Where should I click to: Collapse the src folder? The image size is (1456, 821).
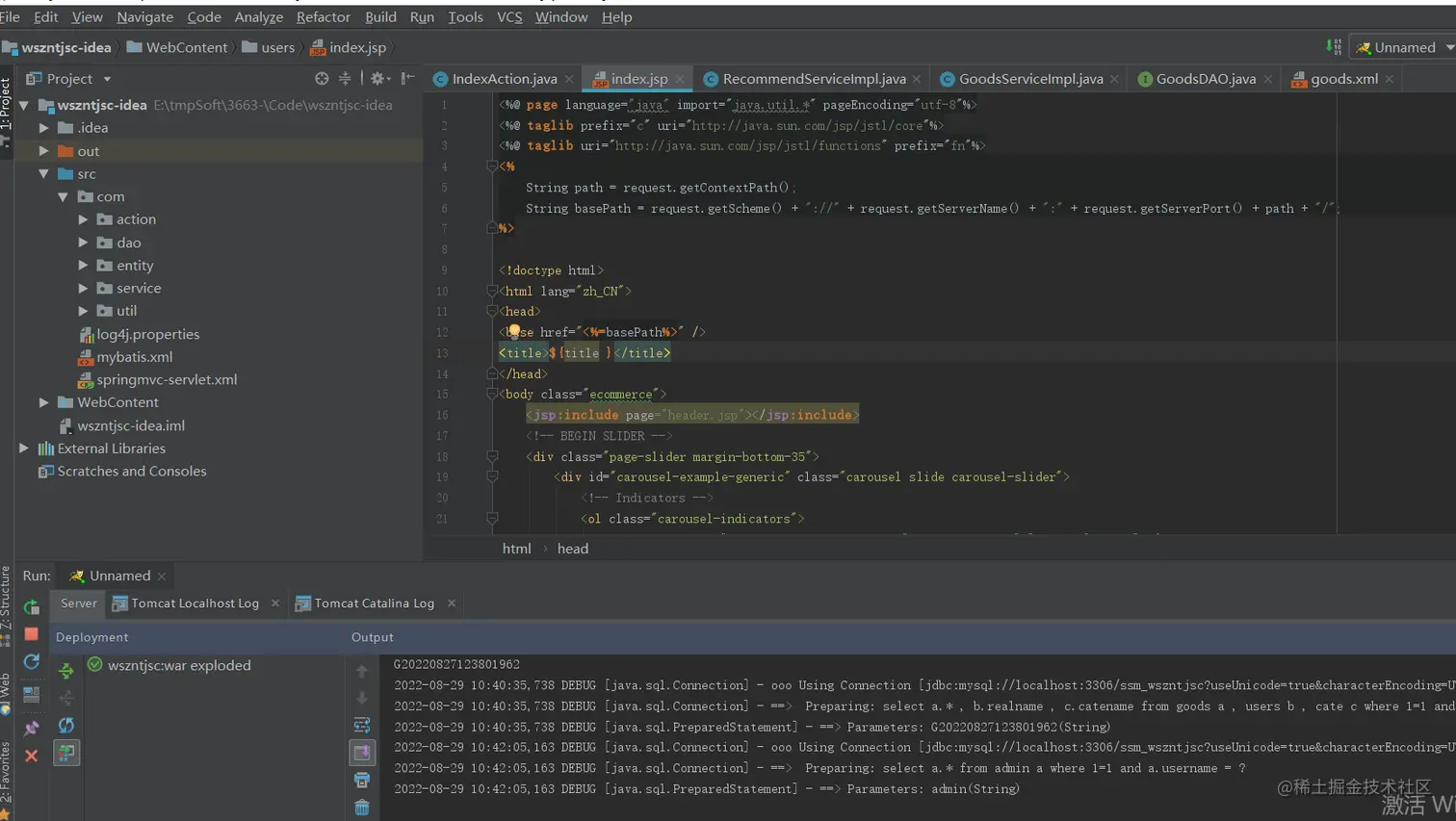[43, 174]
